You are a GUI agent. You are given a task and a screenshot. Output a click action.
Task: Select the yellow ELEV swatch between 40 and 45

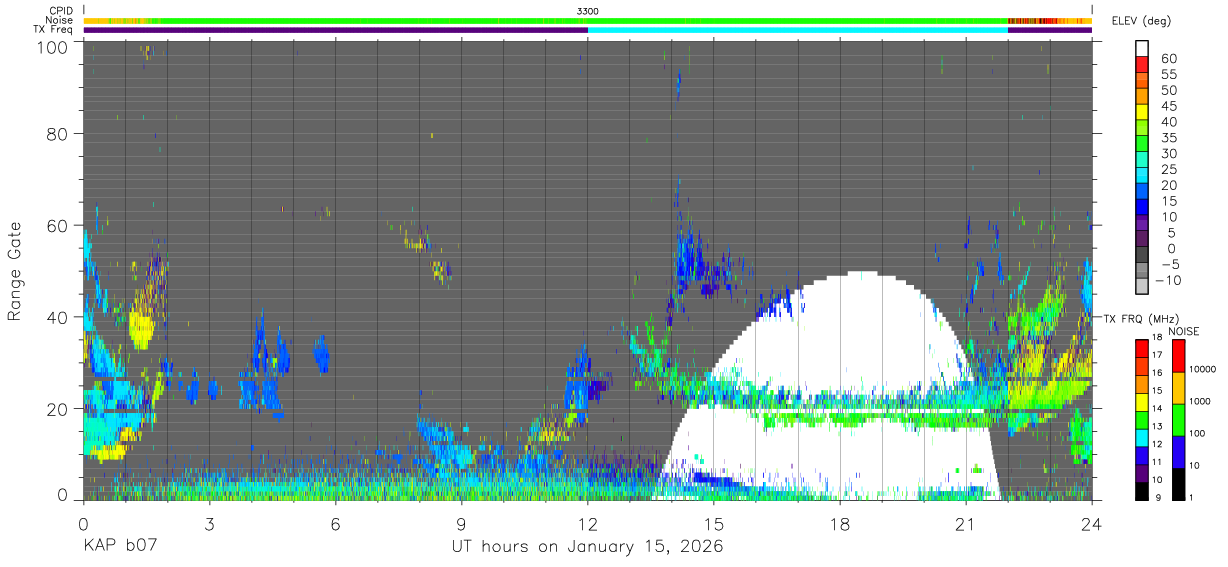1142,113
